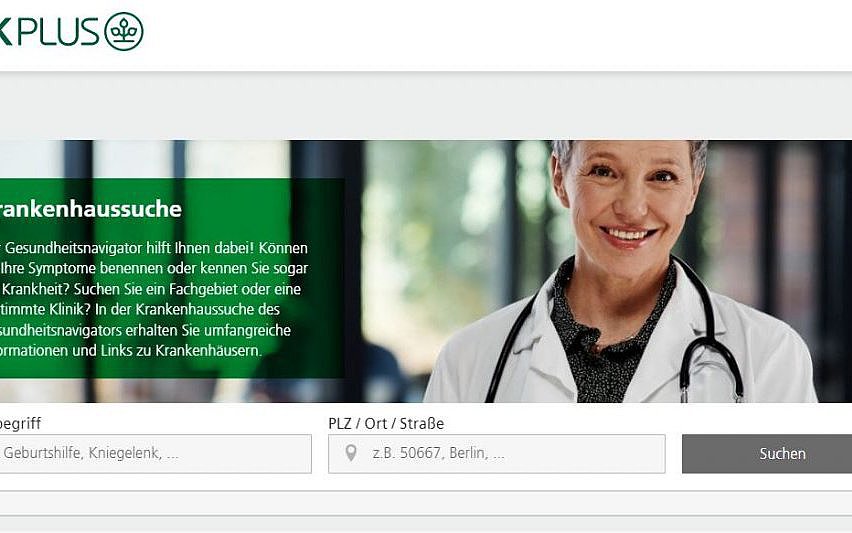This screenshot has height=533, width=852.
Task: Click the gray strip under the header
Action: click(426, 106)
